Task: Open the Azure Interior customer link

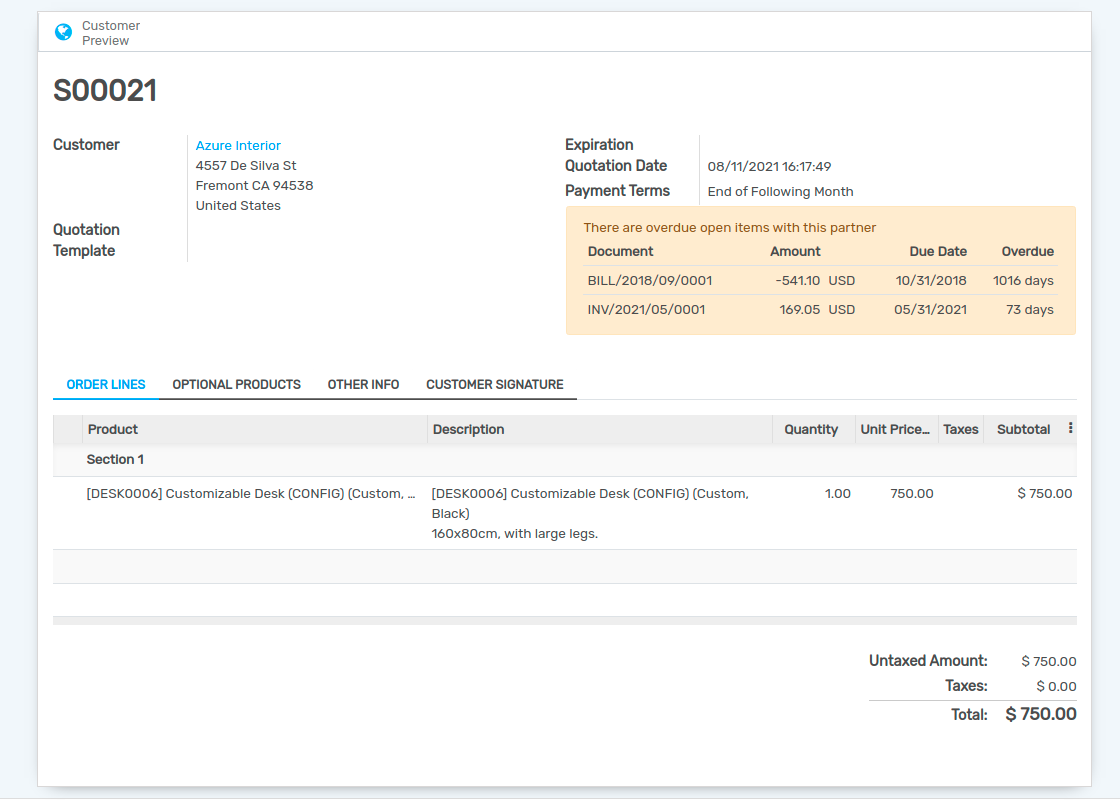Action: (237, 145)
